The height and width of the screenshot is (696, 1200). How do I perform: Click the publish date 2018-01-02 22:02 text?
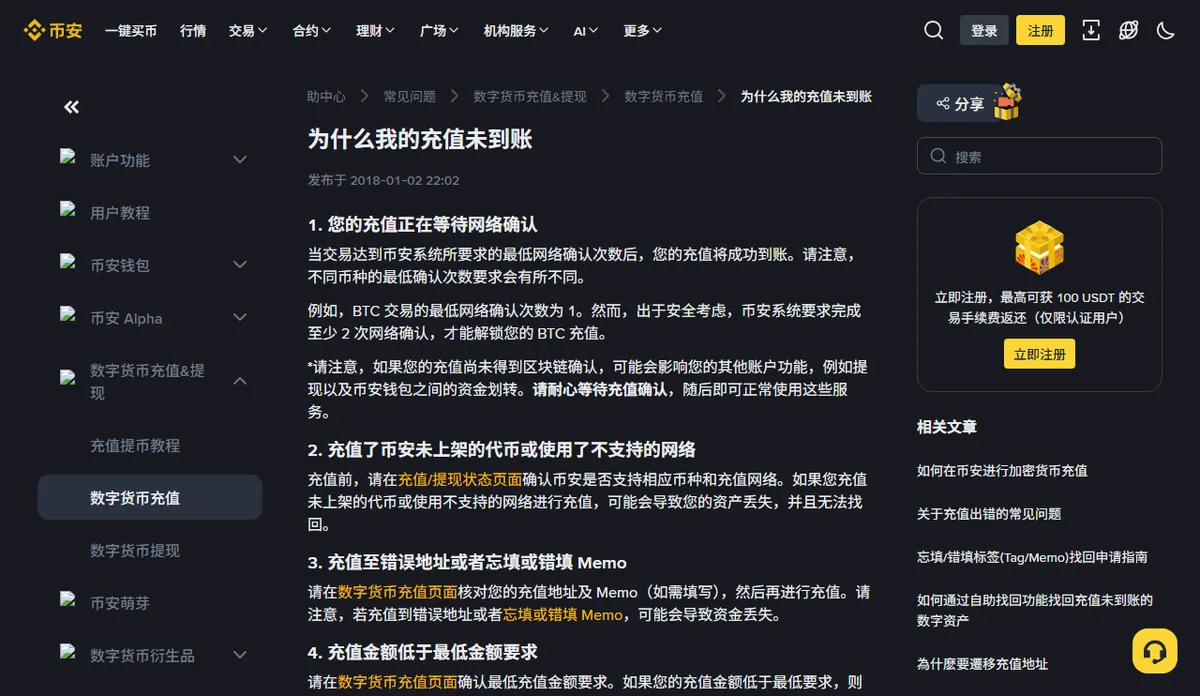tap(405, 181)
